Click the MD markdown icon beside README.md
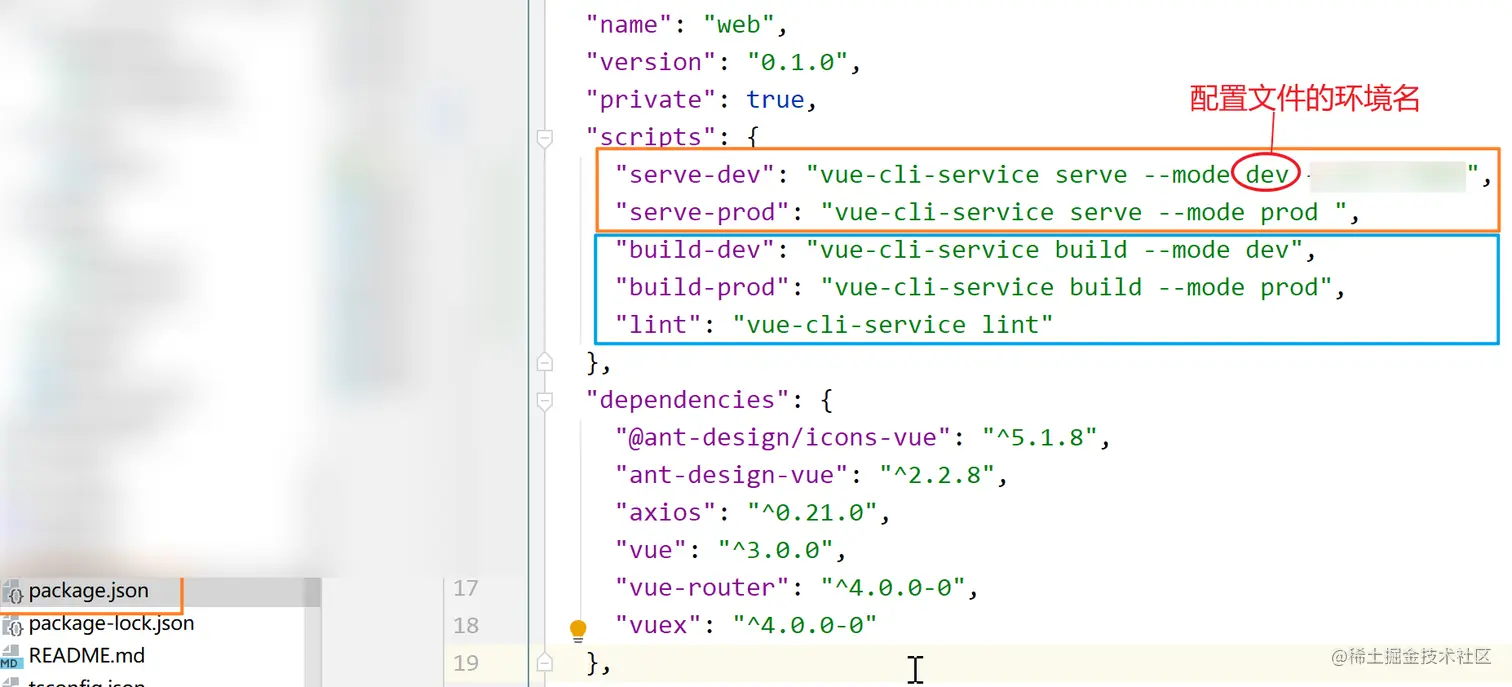The width and height of the screenshot is (1512, 687). click(x=11, y=659)
